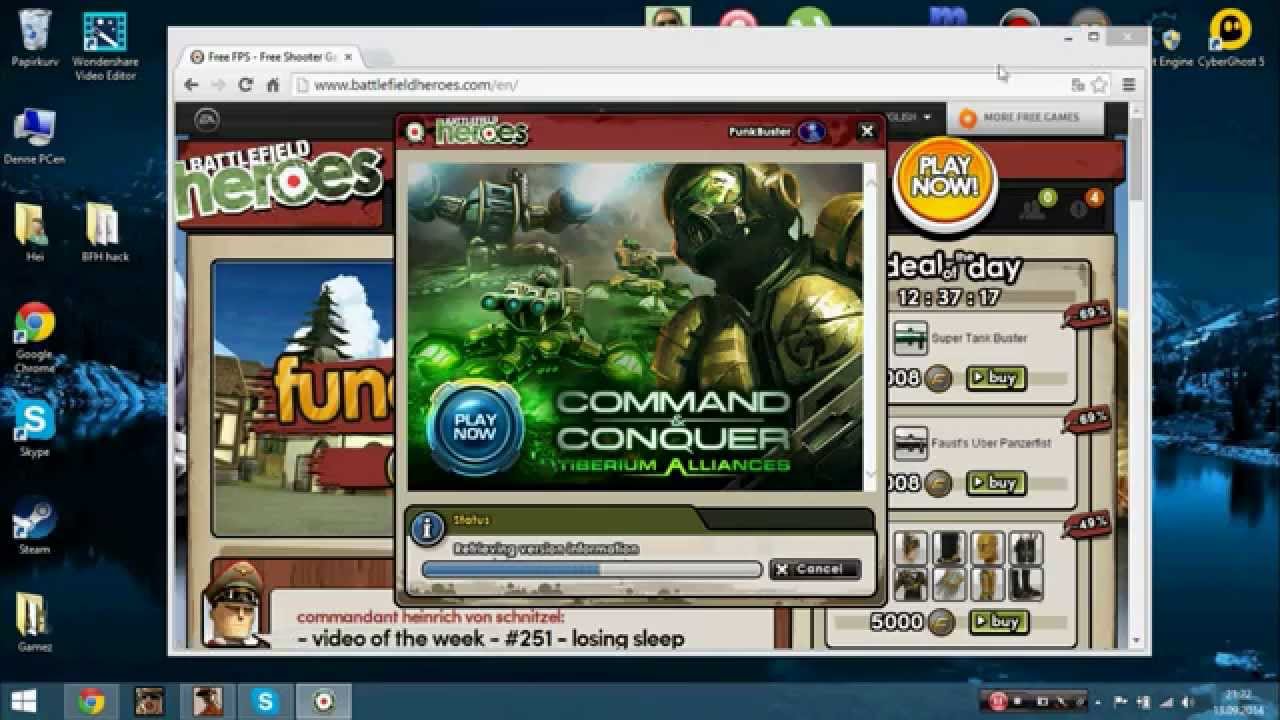1280x720 pixels.
Task: Click the red record tray icon
Action: point(998,701)
